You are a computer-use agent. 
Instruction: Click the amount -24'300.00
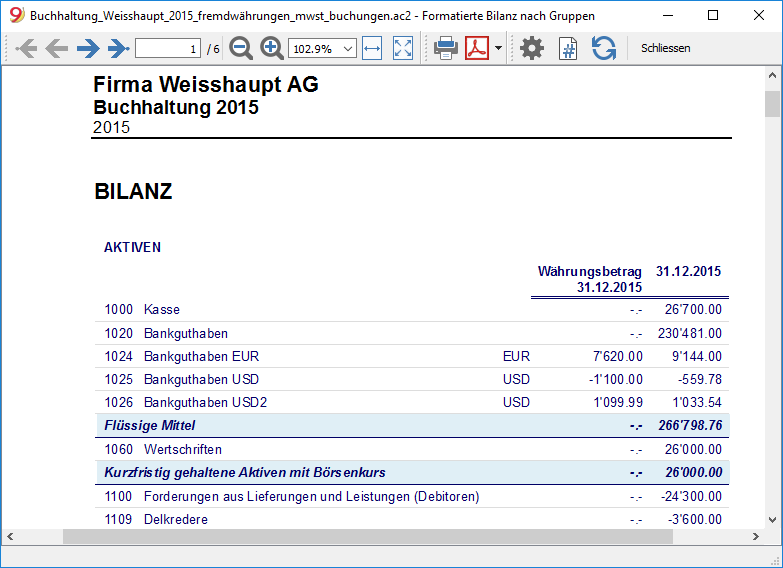pyautogui.click(x=691, y=496)
